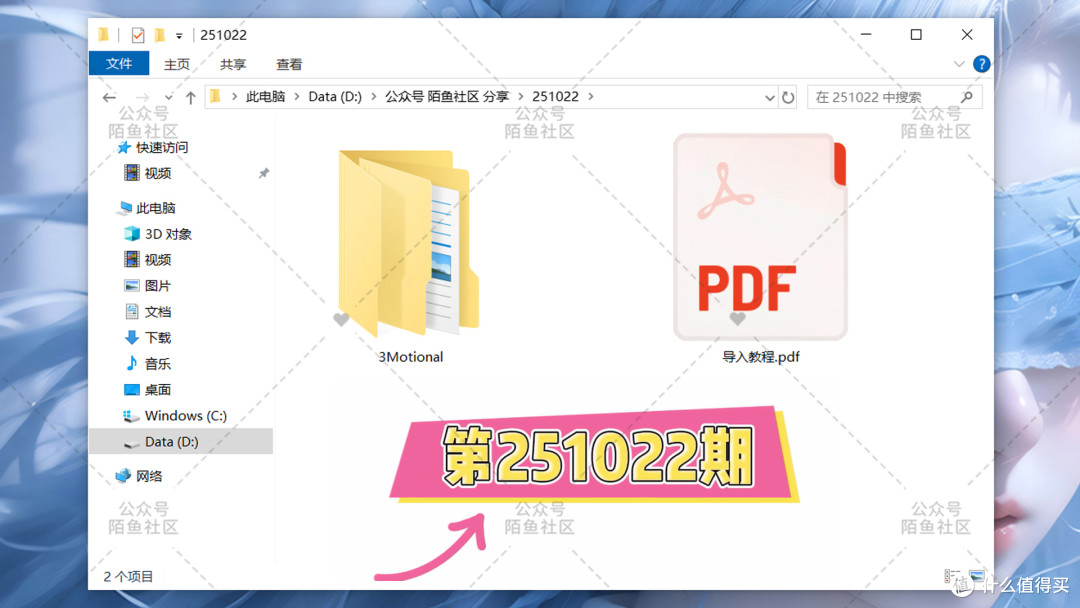Click the 3Motional folder name label
This screenshot has width=1080, height=608.
click(411, 357)
